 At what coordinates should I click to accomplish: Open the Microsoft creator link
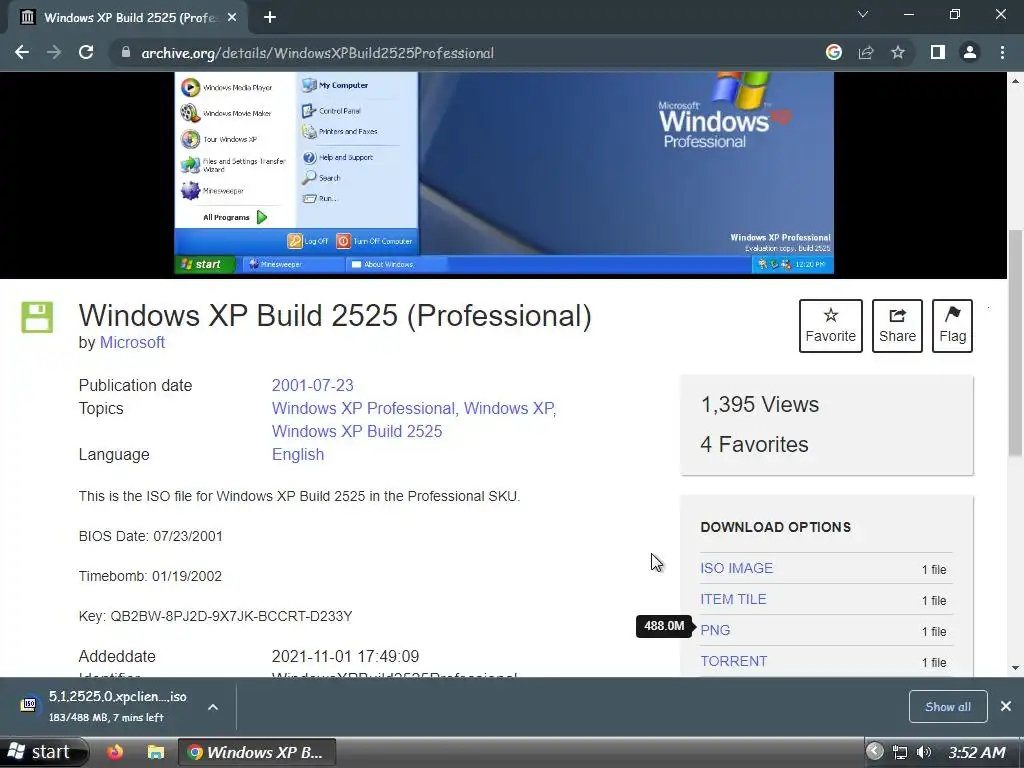pos(132,342)
